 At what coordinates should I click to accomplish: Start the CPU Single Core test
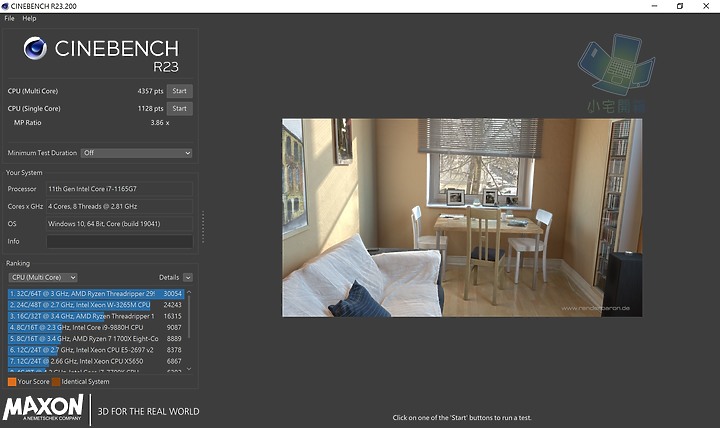point(180,108)
